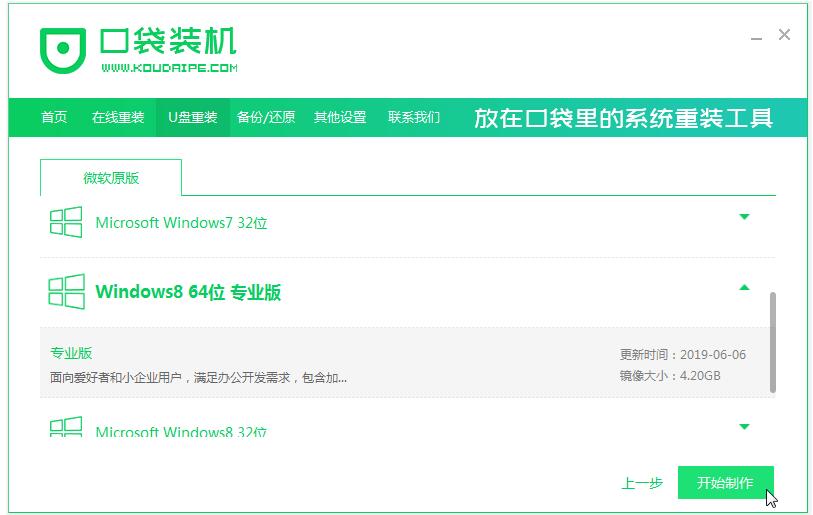Close the 口袋装机 window
The image size is (813, 515).
click(784, 35)
